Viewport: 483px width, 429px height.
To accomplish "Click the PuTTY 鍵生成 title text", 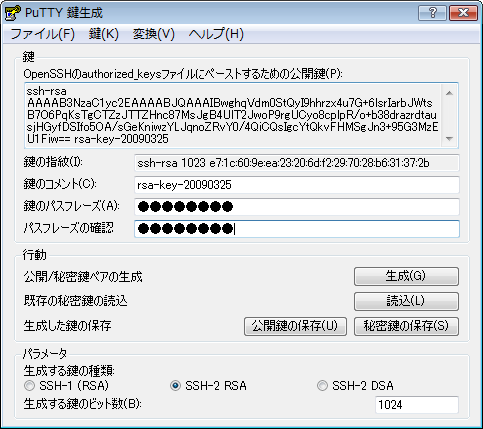I will [x=64, y=13].
